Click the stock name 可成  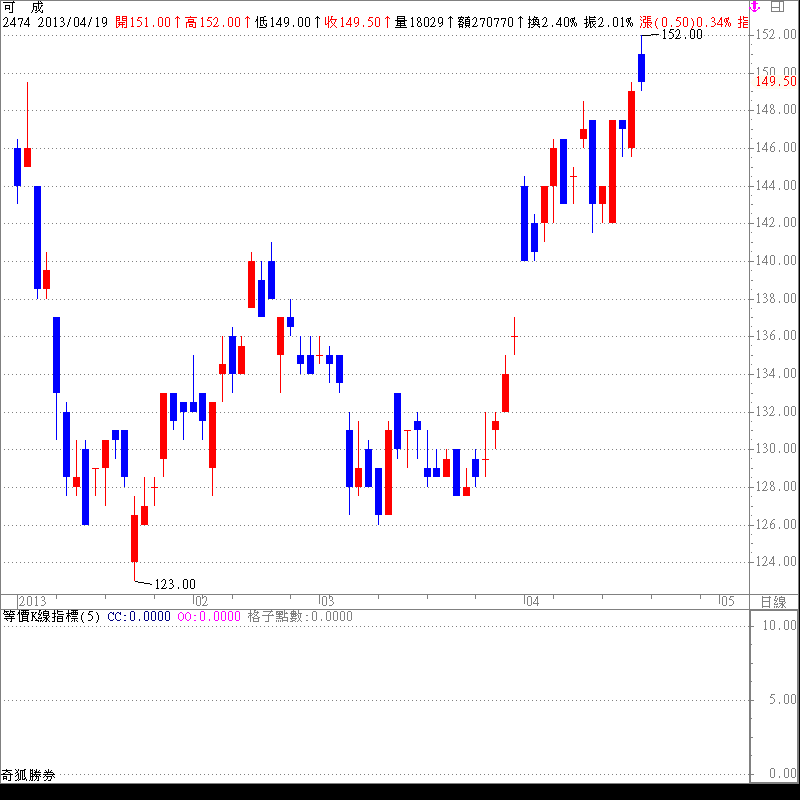23,7
